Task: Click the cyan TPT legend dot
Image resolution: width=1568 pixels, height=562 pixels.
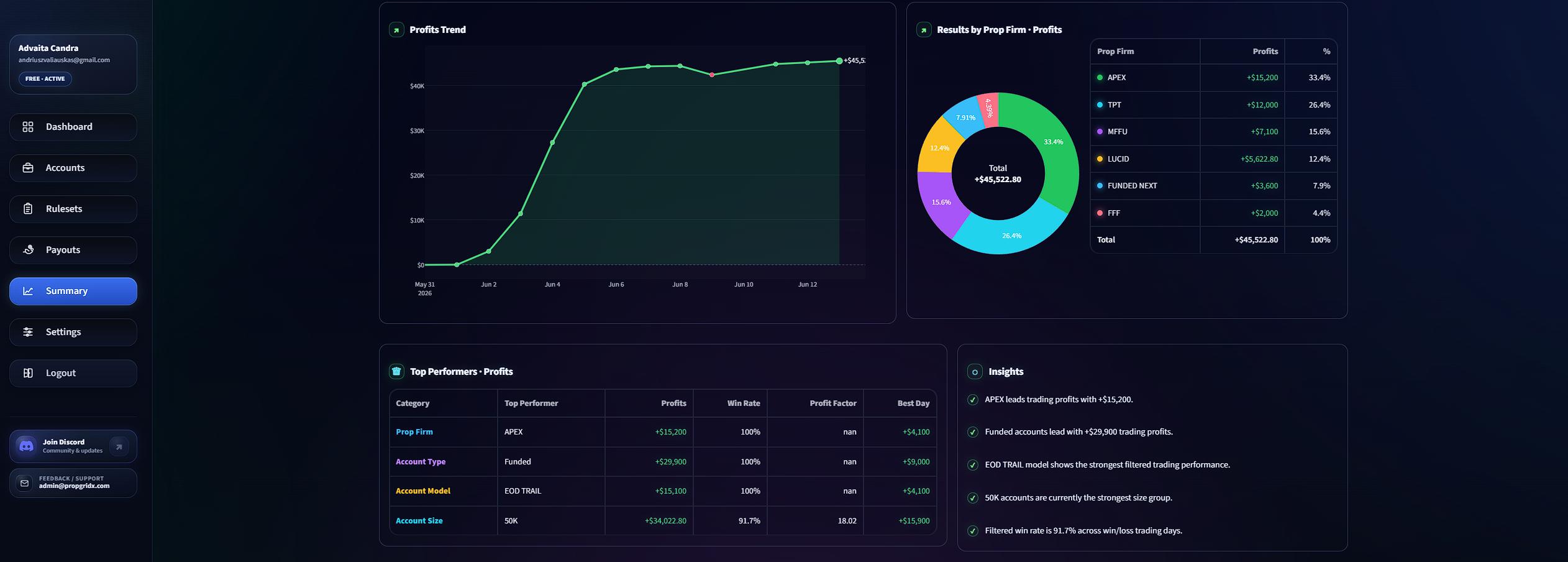Action: tap(1100, 105)
